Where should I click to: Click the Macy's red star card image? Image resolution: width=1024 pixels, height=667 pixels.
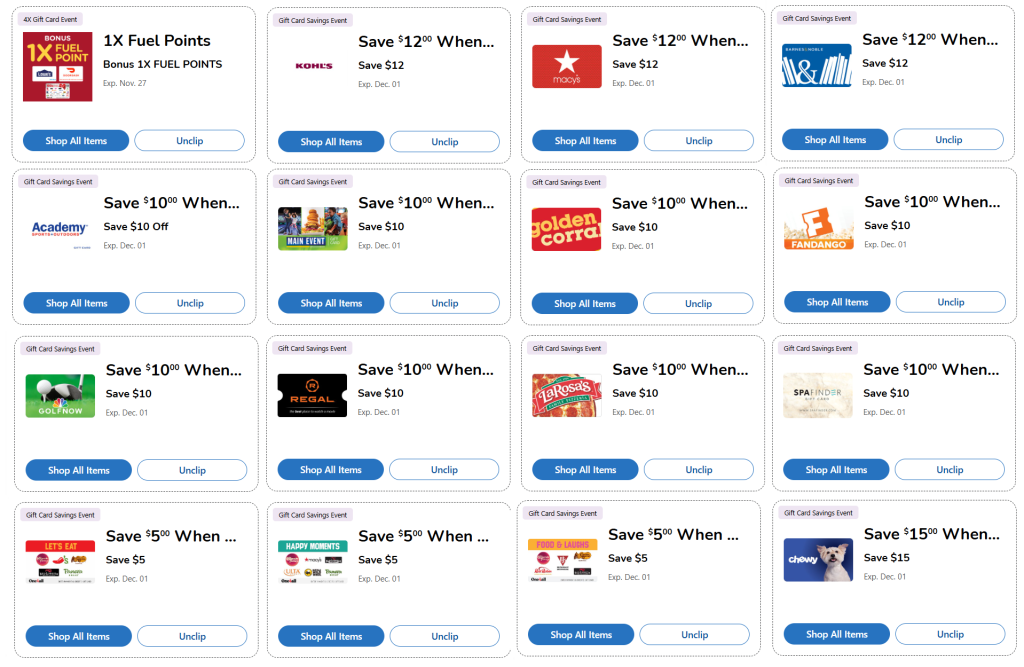coord(567,66)
